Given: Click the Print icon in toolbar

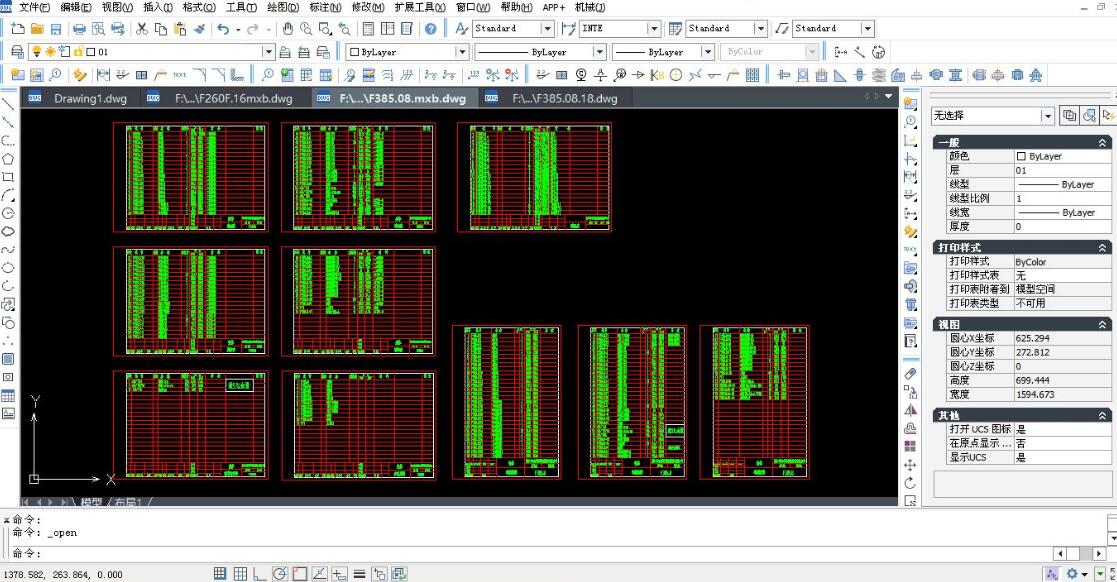Looking at the screenshot, I should pyautogui.click(x=79, y=29).
